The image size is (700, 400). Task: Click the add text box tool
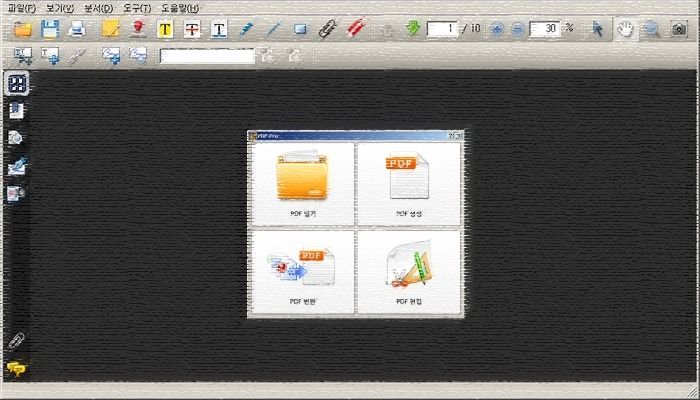(50, 55)
